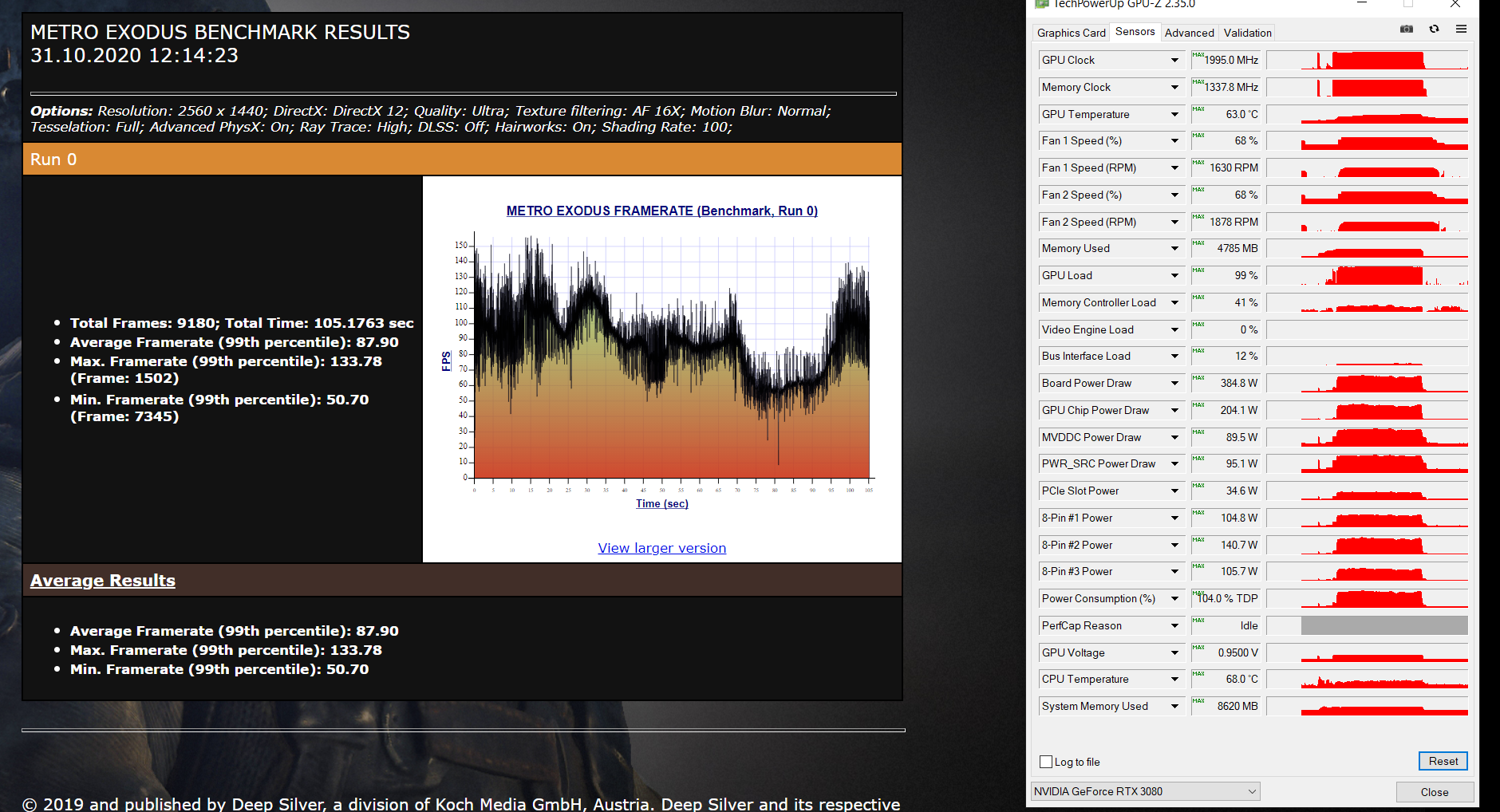The height and width of the screenshot is (812, 1500).
Task: Open the Memory Used sensor dropdown
Action: click(x=1174, y=249)
